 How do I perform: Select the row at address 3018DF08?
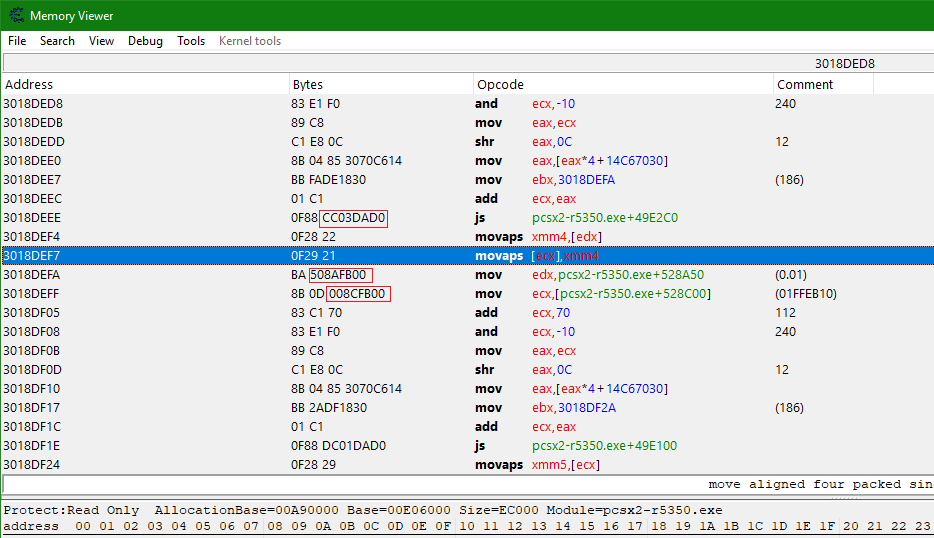pos(468,332)
